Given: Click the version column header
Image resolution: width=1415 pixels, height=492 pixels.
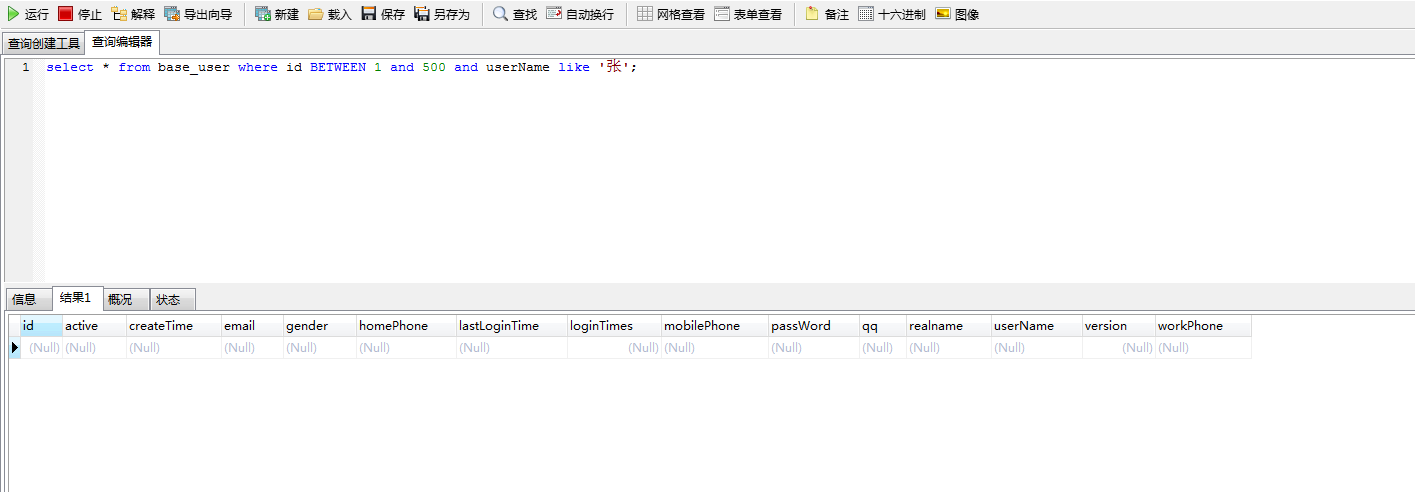Looking at the screenshot, I should pos(1119,326).
